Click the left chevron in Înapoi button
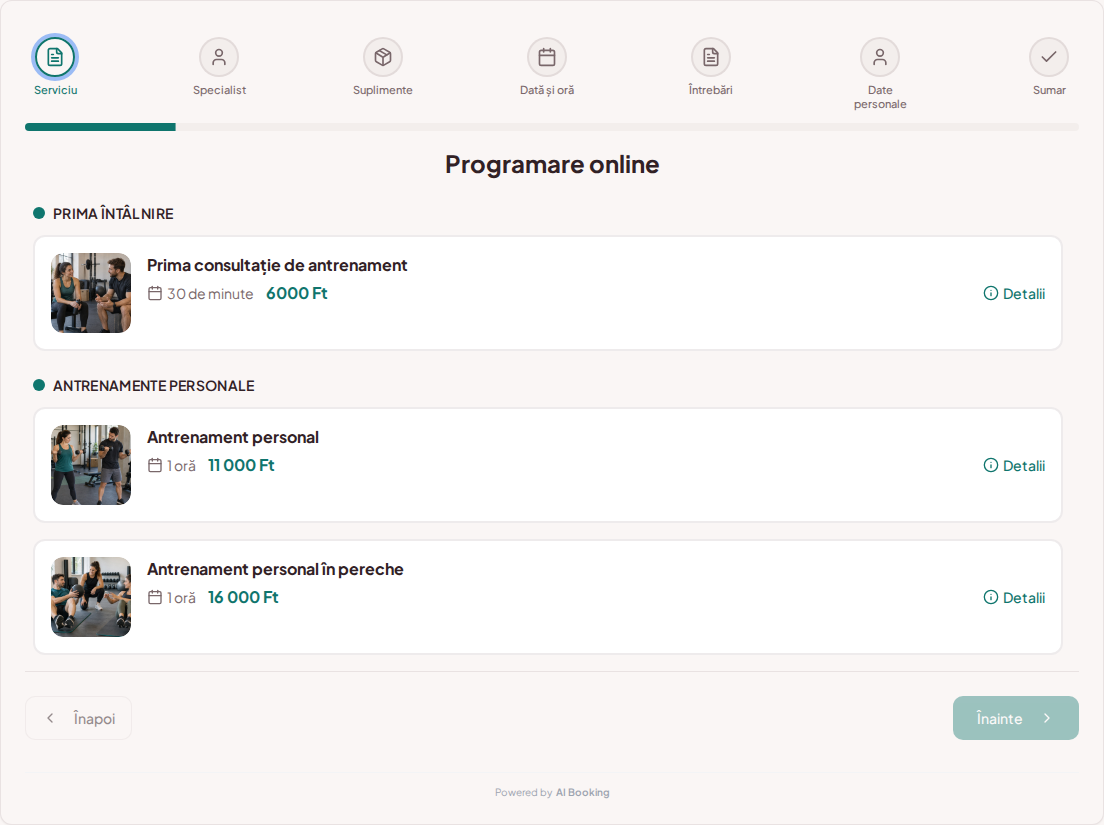 click(50, 718)
